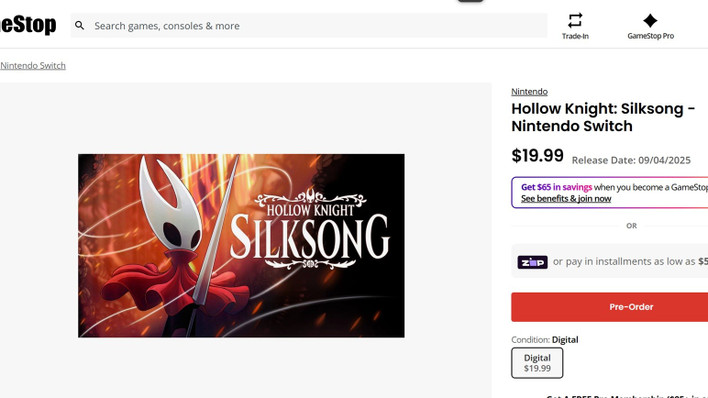The image size is (708, 398).
Task: Open GameStop Pro diamond icon
Action: (650, 20)
